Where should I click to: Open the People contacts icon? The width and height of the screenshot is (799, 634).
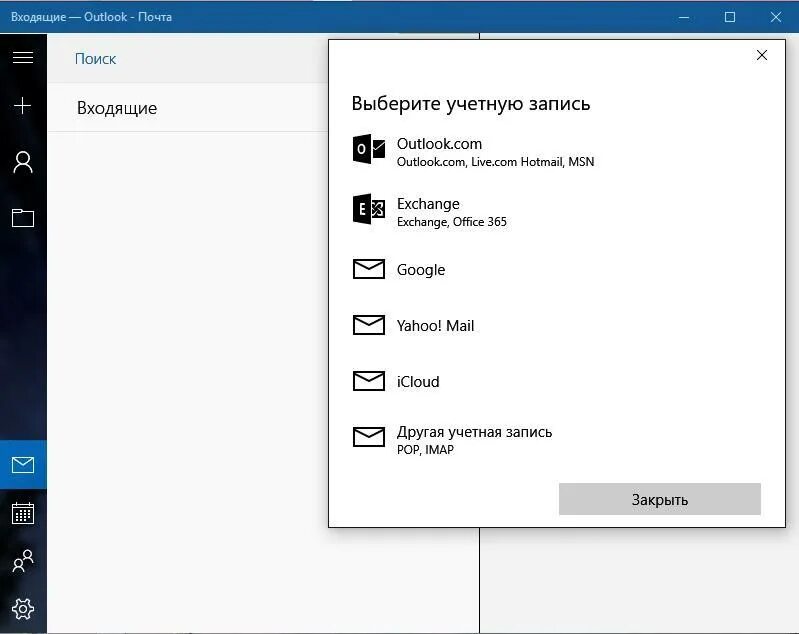click(x=23, y=561)
